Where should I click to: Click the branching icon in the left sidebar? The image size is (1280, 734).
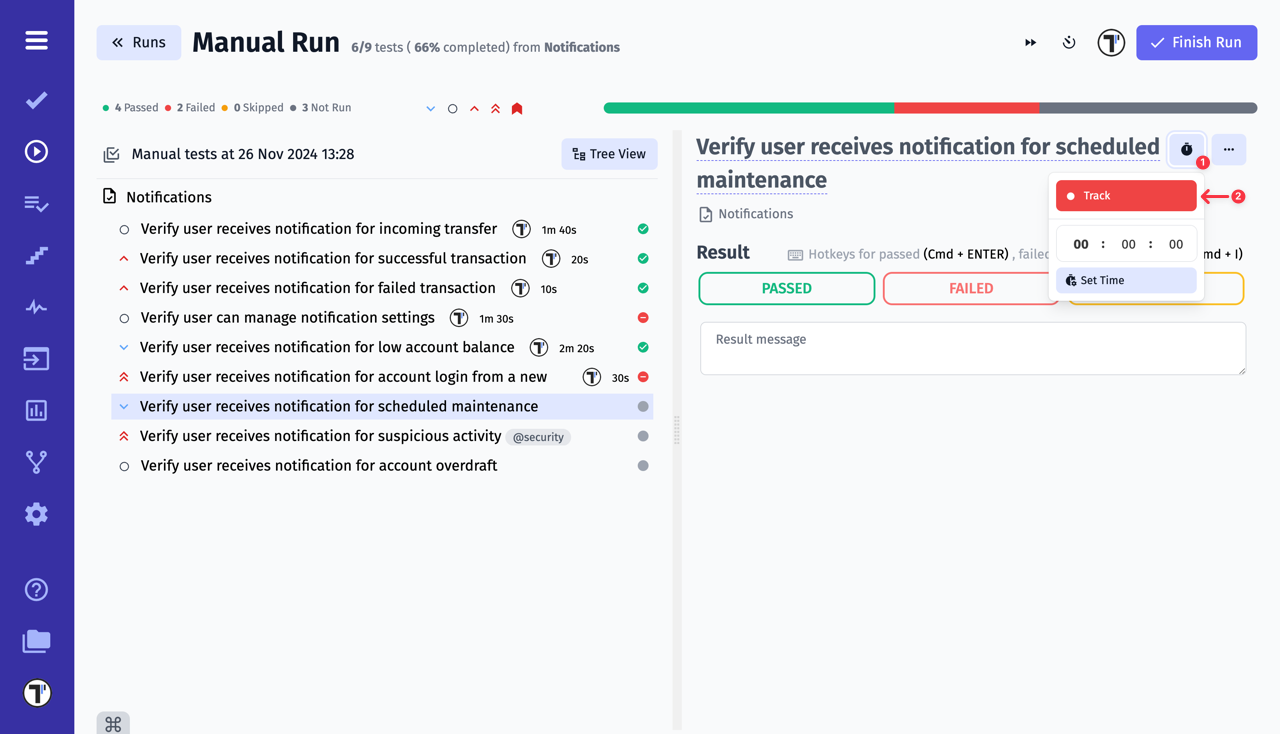coord(36,462)
